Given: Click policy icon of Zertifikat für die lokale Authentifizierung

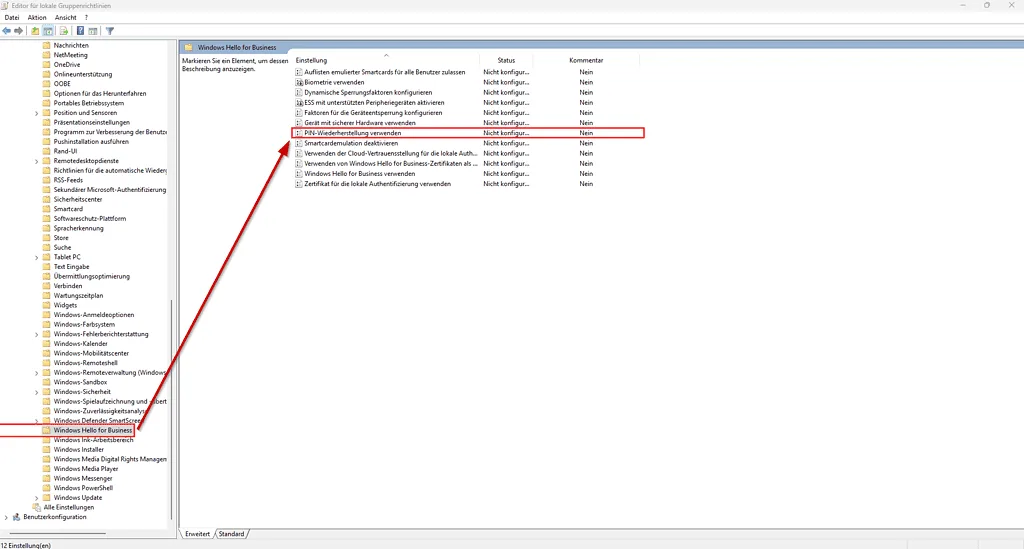Looking at the screenshot, I should tap(299, 184).
